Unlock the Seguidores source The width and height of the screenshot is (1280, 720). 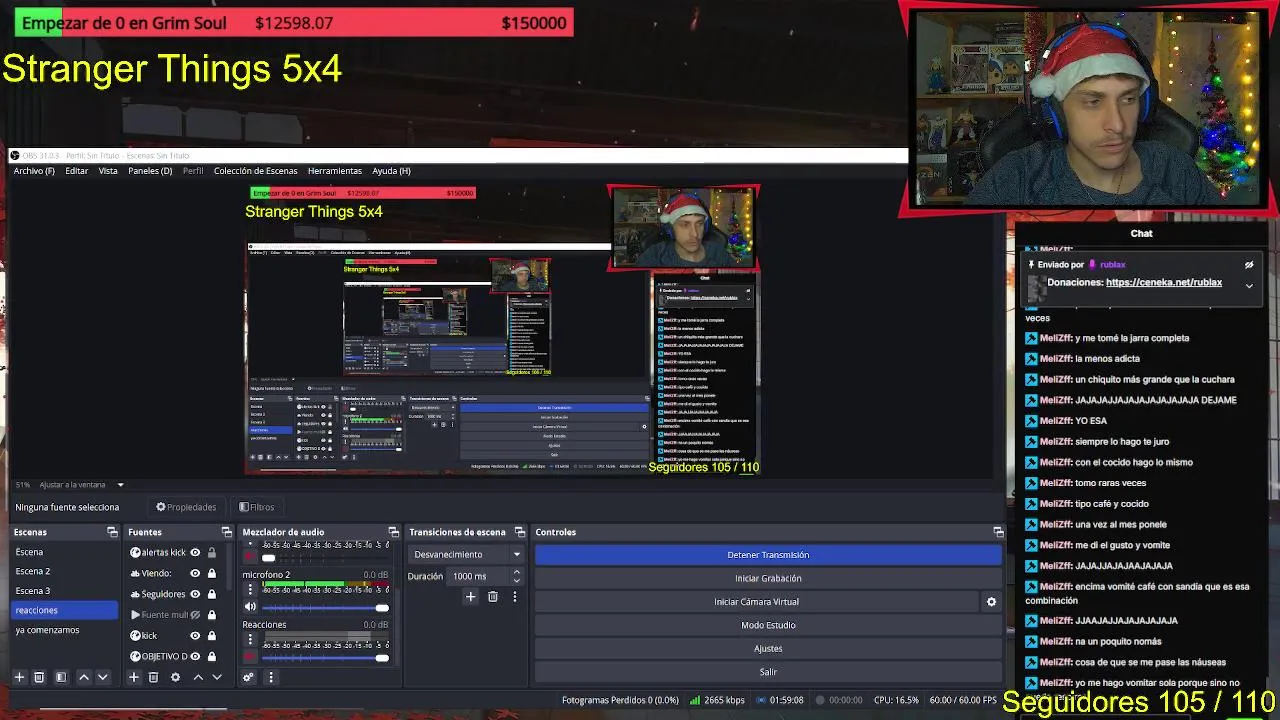pos(211,594)
